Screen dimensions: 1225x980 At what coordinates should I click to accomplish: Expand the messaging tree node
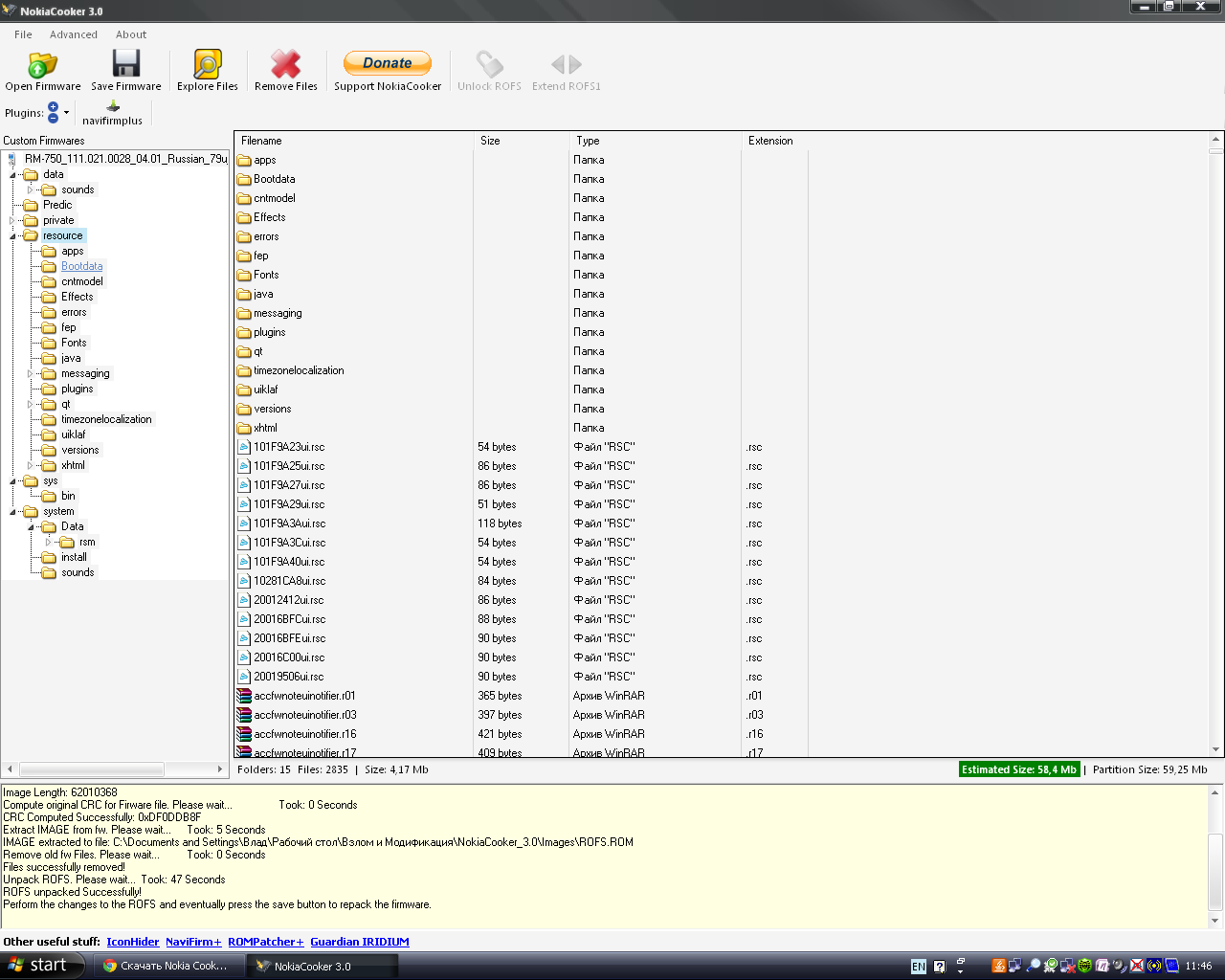click(x=31, y=374)
